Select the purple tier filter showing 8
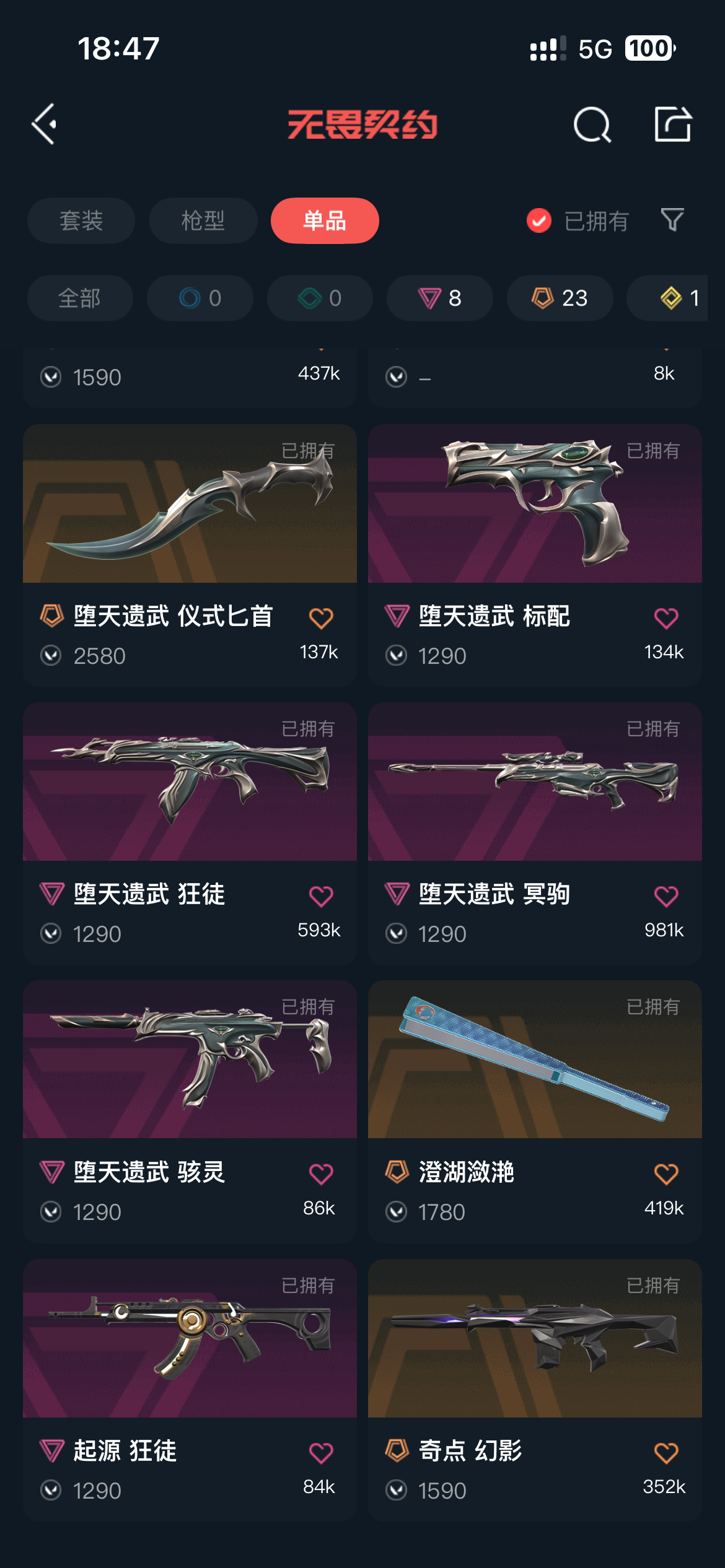725x1568 pixels. coord(440,298)
